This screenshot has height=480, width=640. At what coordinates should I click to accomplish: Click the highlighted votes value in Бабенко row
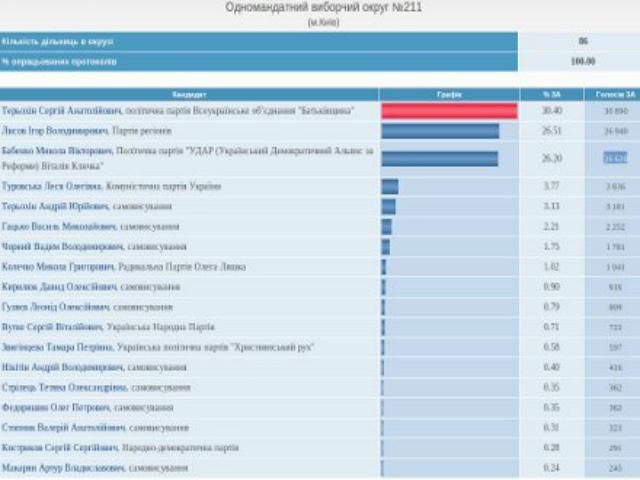614,157
